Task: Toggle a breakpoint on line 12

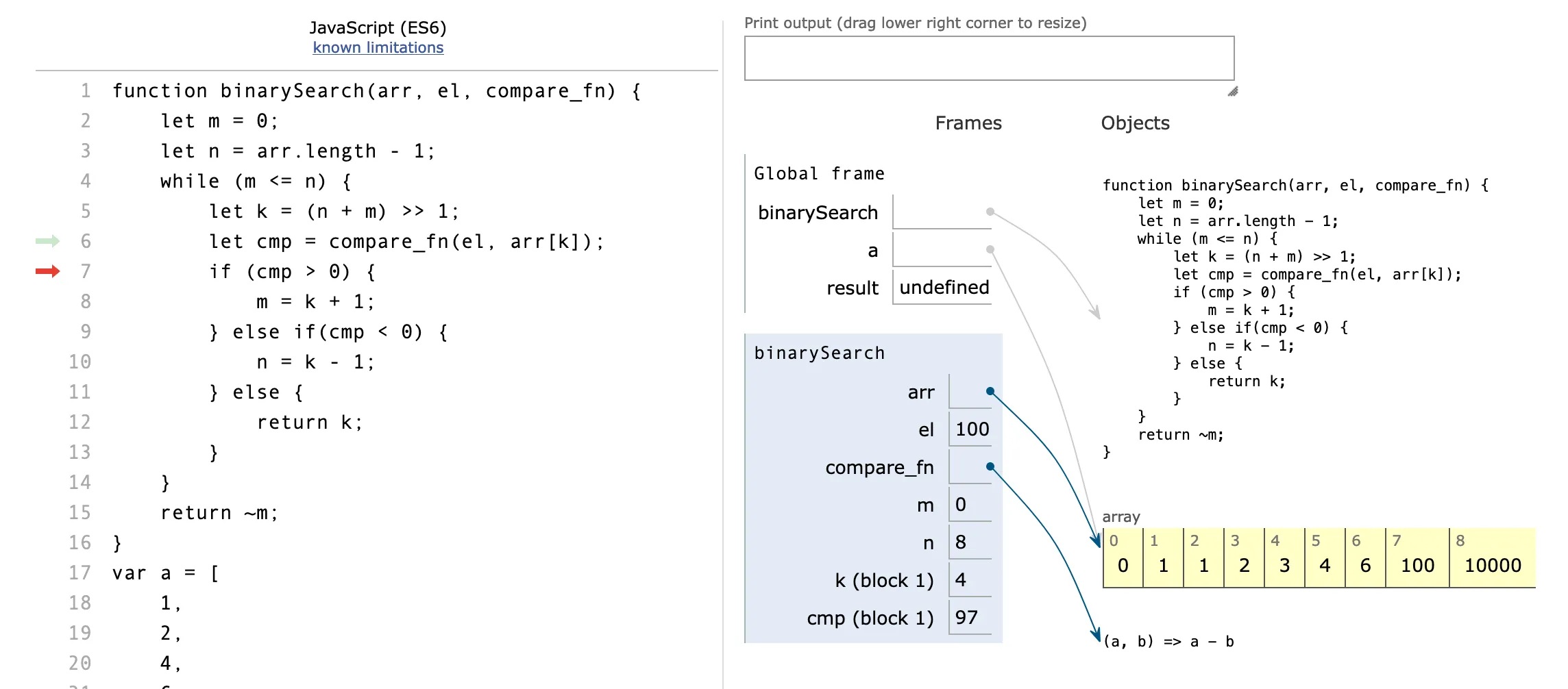Action: [x=79, y=421]
